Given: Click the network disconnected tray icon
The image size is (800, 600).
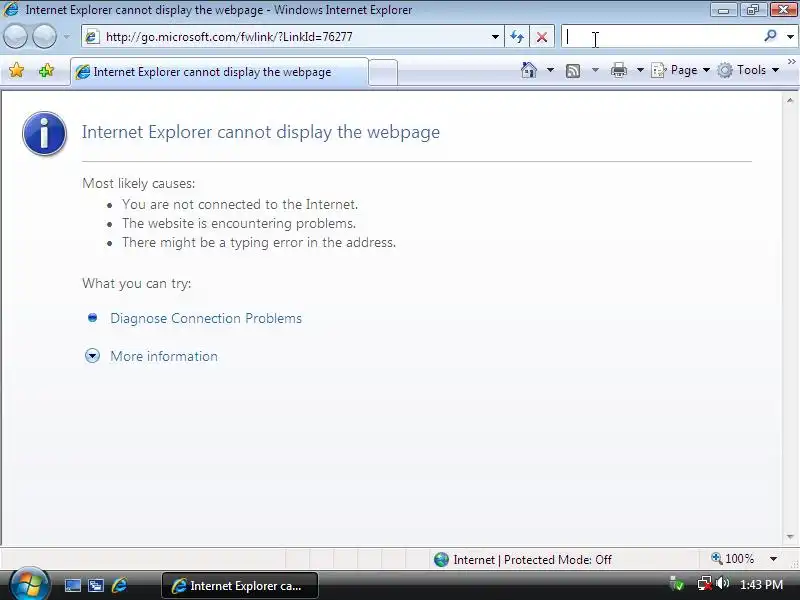Looking at the screenshot, I should tap(705, 583).
